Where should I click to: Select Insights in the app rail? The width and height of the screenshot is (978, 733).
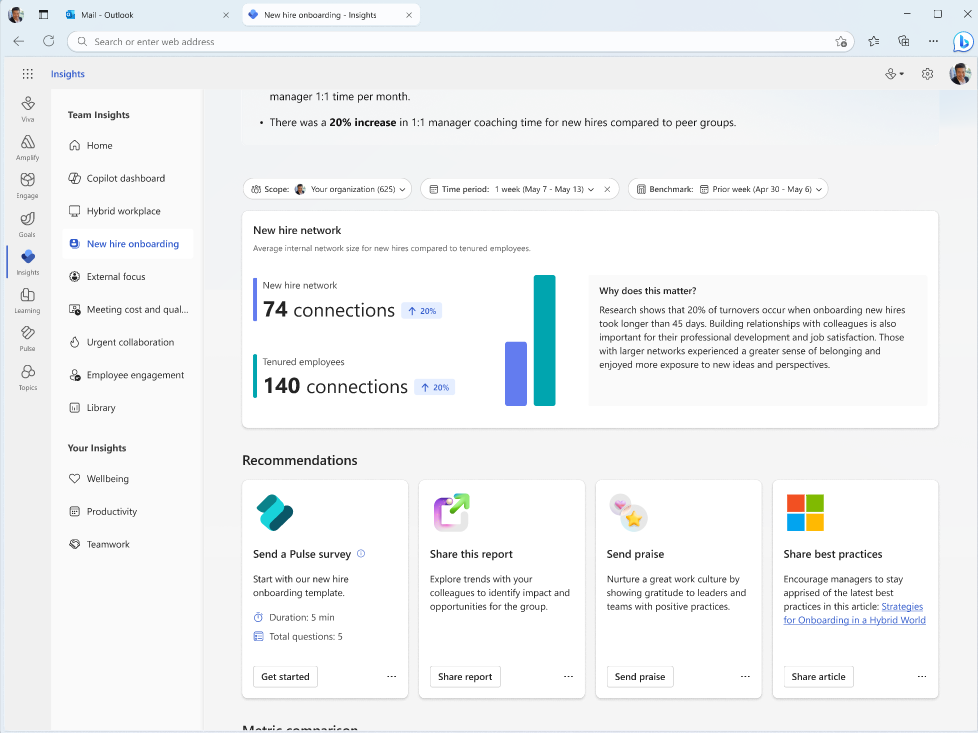[27, 263]
